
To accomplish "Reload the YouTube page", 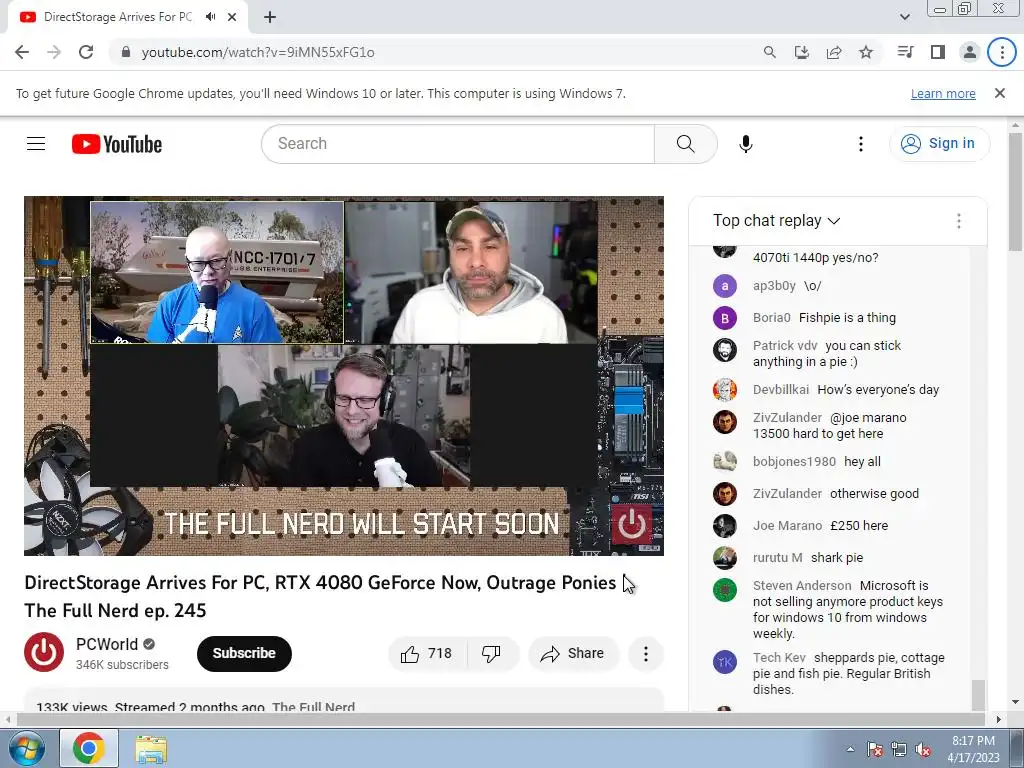I will [x=86, y=52].
